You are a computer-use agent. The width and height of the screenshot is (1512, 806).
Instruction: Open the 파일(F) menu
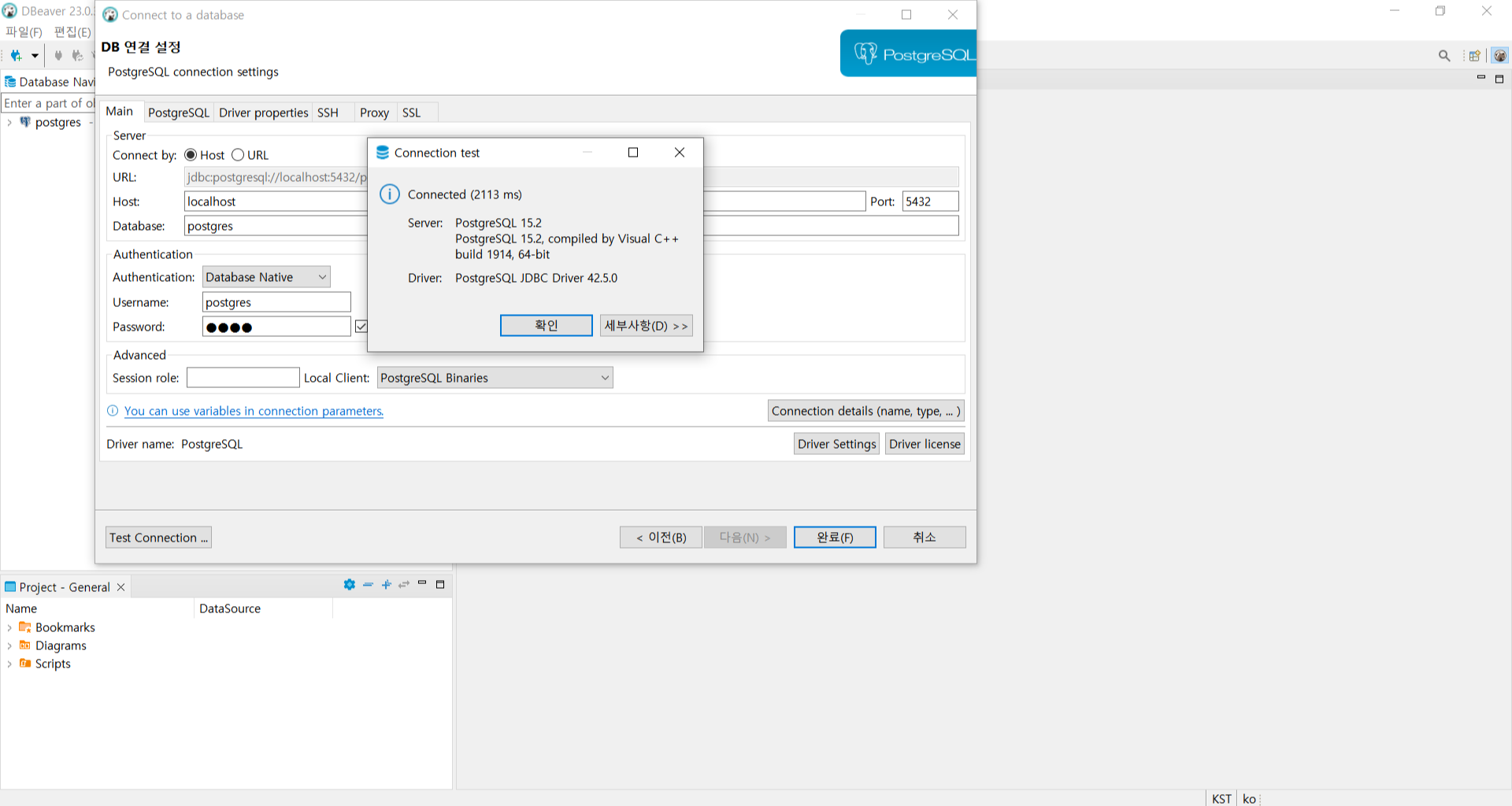coord(24,32)
